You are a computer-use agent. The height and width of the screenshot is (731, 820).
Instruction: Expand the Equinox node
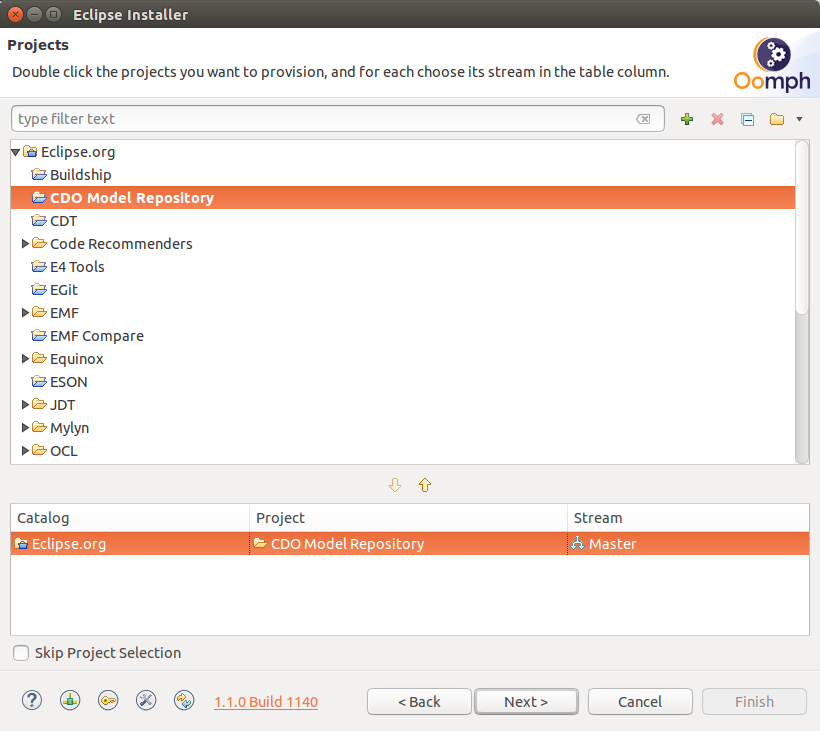point(25,359)
